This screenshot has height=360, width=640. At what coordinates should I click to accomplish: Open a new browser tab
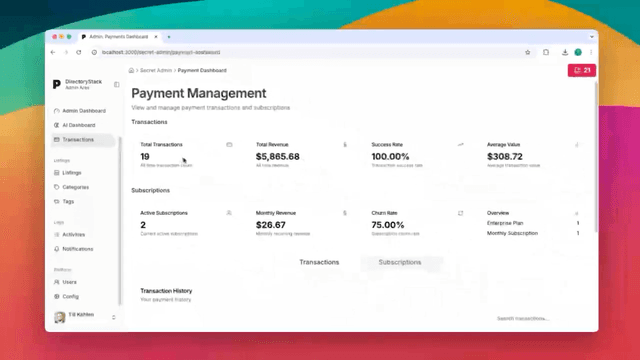[x=169, y=37]
